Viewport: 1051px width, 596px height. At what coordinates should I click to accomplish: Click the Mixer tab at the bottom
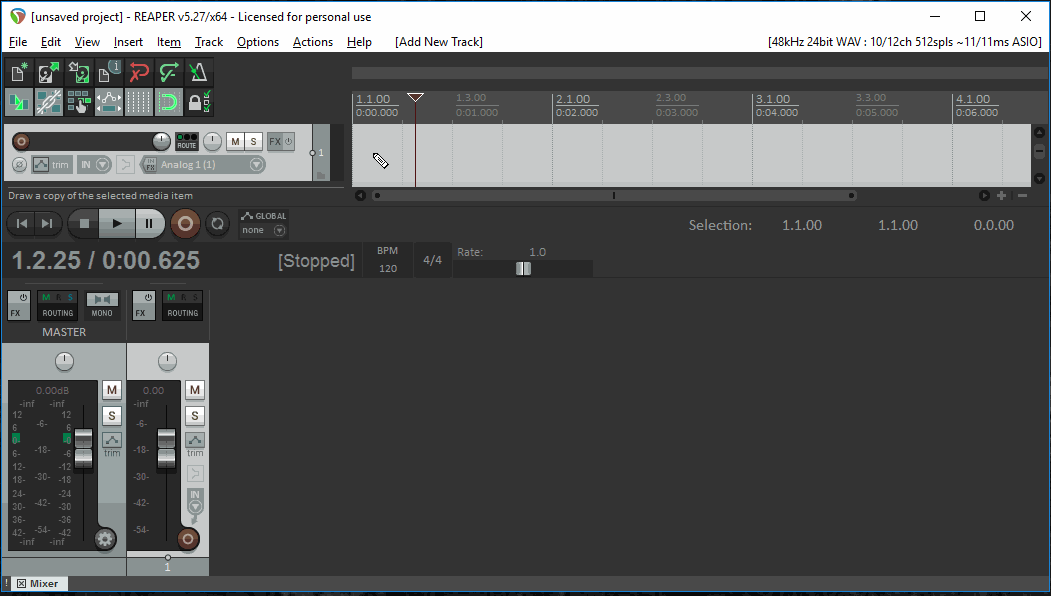click(38, 584)
